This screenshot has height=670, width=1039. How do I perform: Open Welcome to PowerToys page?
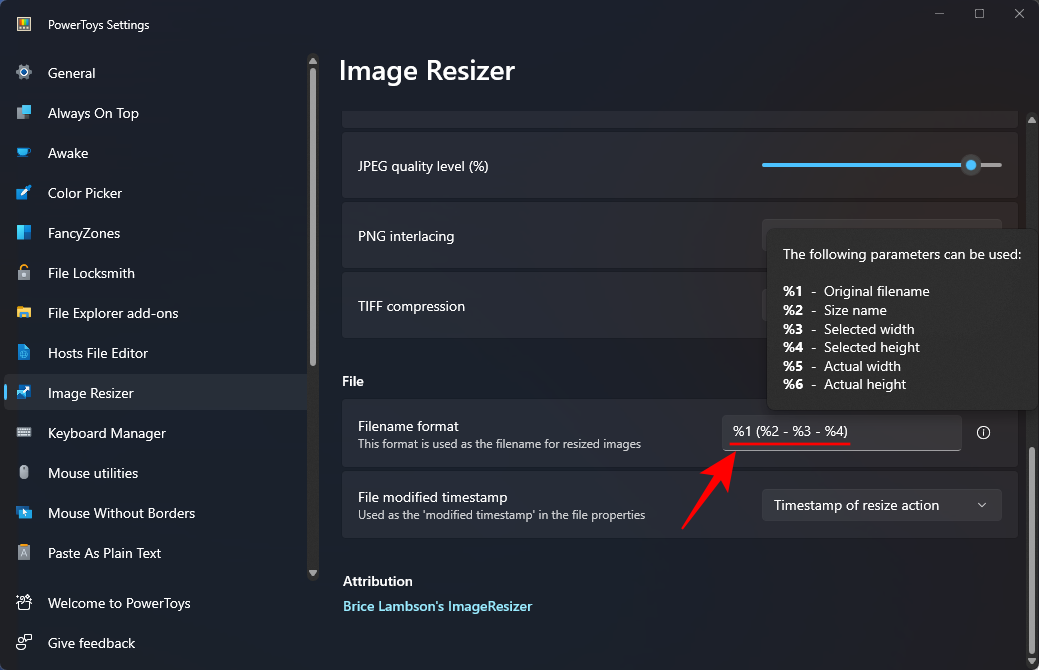(x=119, y=603)
